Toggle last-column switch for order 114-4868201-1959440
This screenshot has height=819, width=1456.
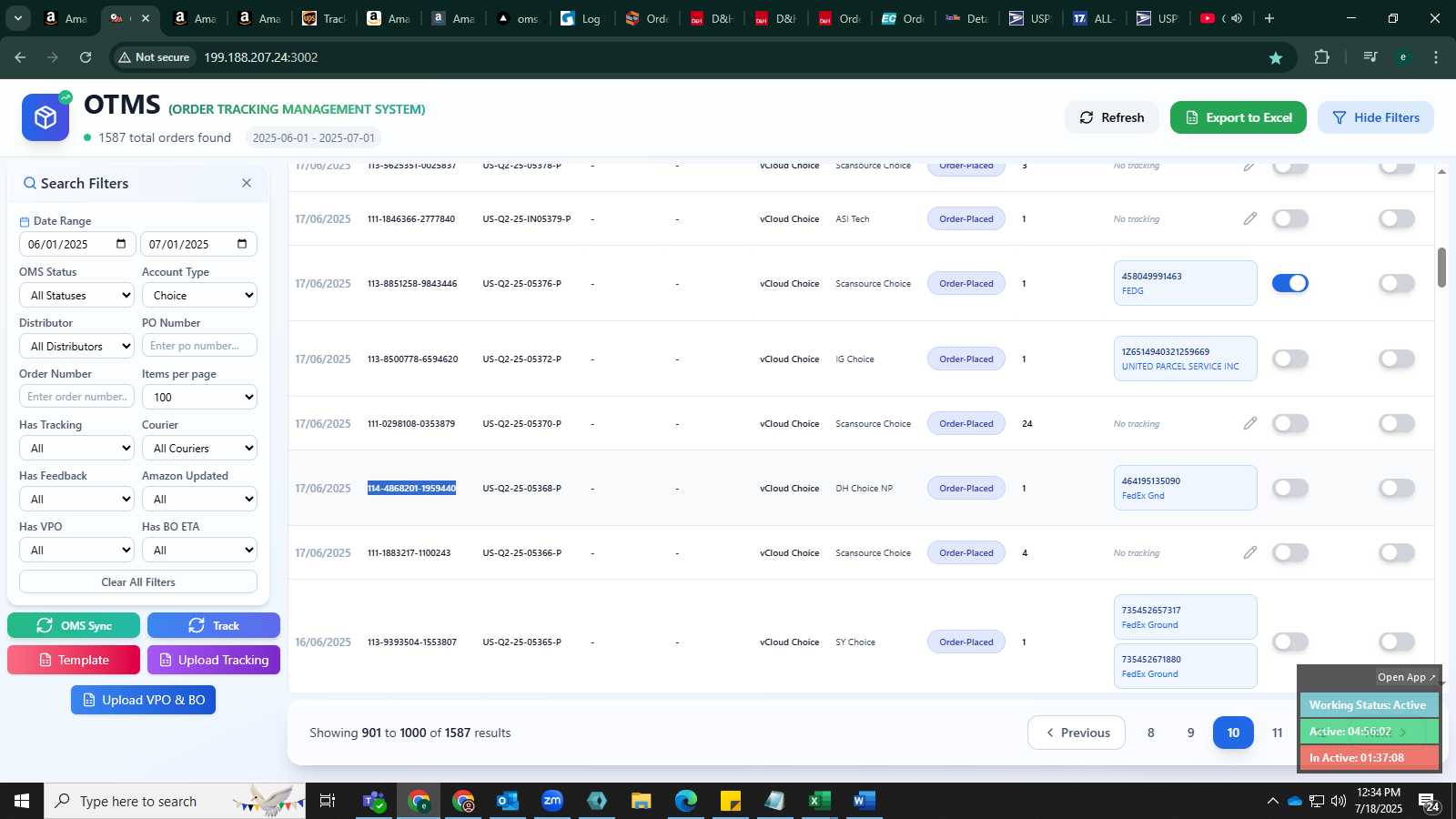click(x=1397, y=488)
